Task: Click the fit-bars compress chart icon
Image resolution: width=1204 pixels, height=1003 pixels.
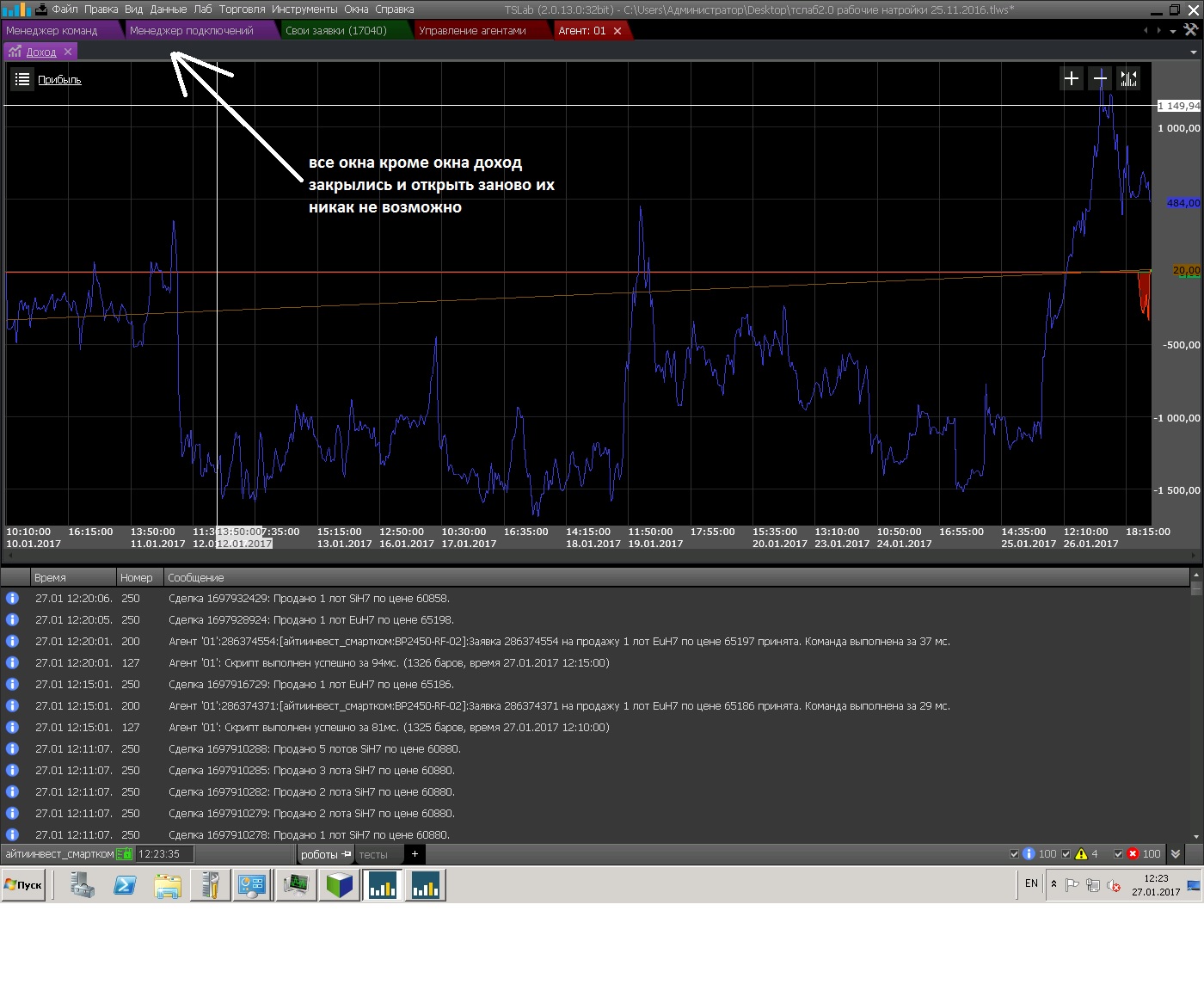Action: [x=1128, y=79]
